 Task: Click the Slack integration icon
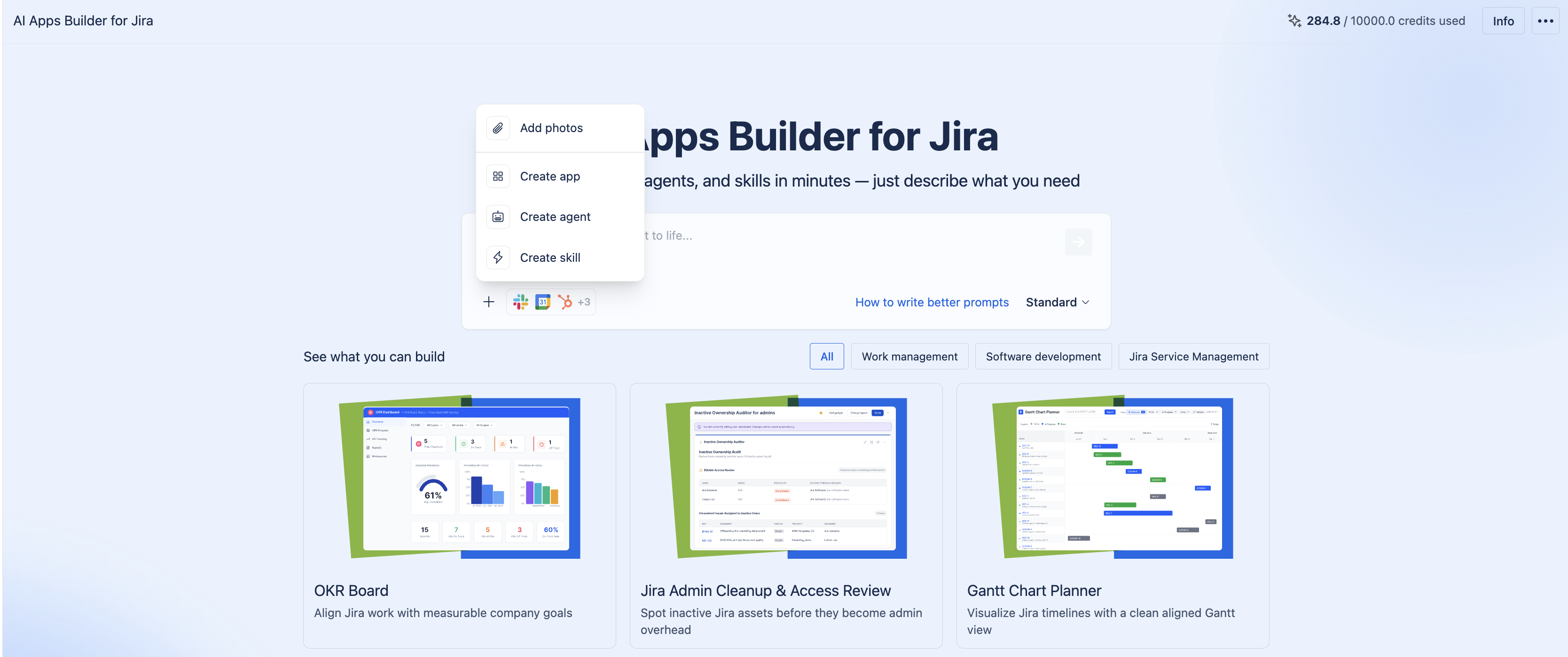click(520, 302)
